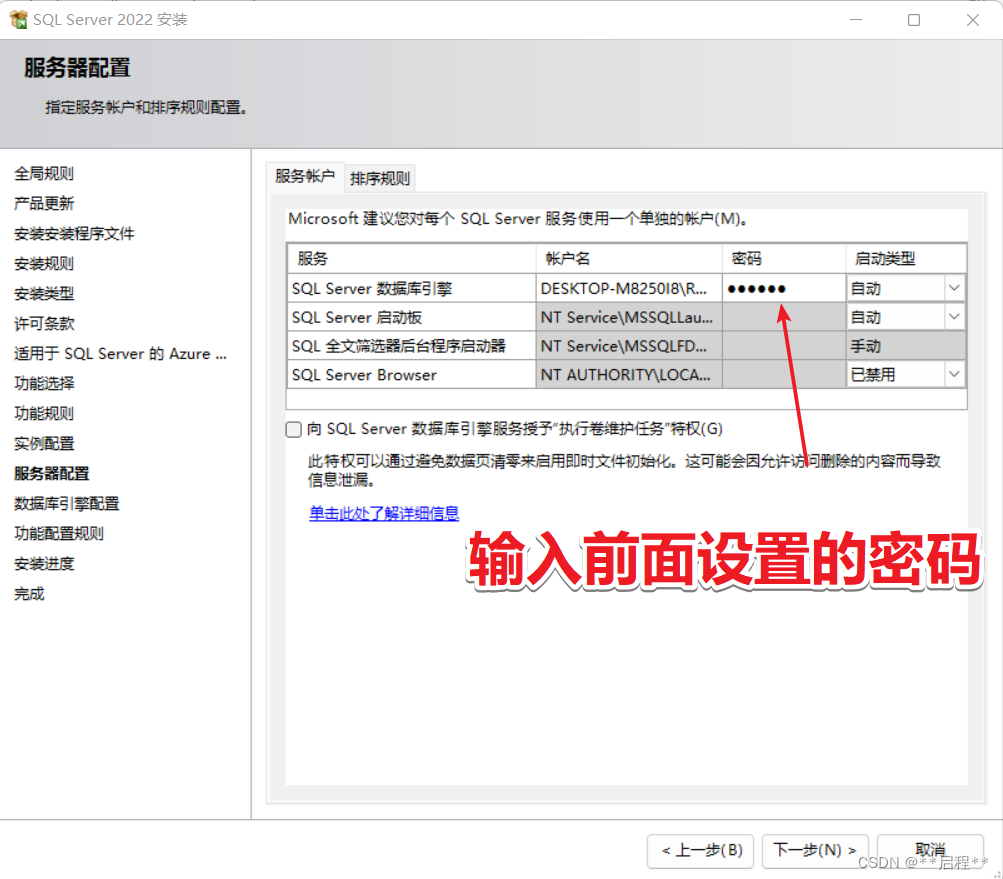The width and height of the screenshot is (1003, 879).
Task: Click NT Service\MSSQLFD... account cell
Action: tap(629, 346)
